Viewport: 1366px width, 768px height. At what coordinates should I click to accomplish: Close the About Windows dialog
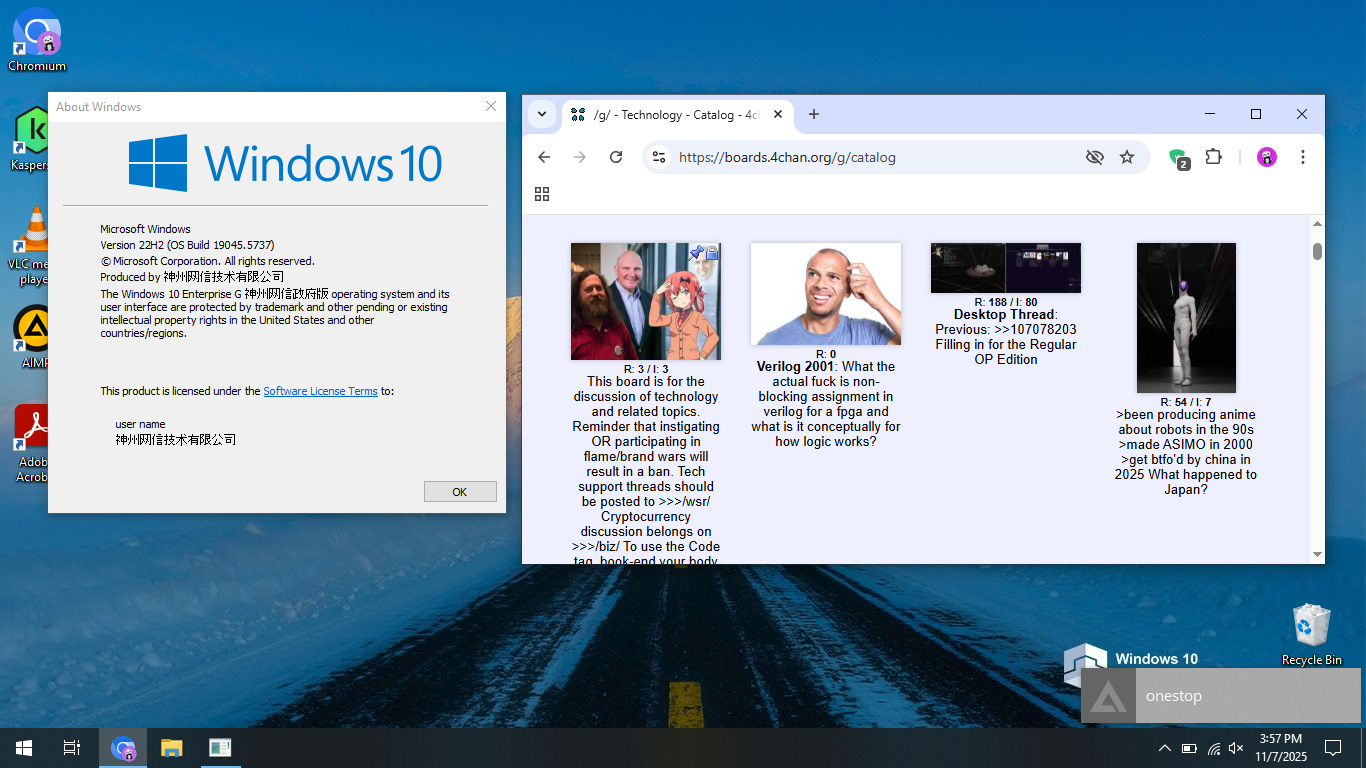491,106
